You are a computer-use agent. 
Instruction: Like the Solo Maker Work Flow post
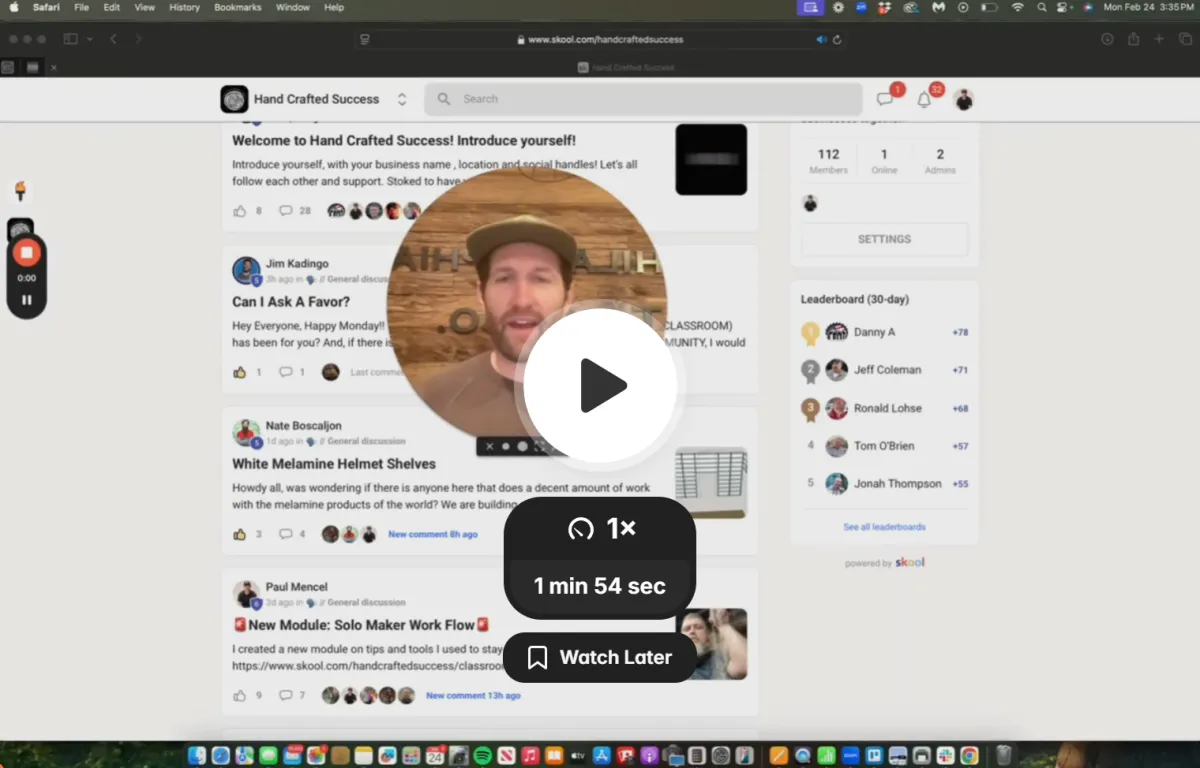[240, 695]
